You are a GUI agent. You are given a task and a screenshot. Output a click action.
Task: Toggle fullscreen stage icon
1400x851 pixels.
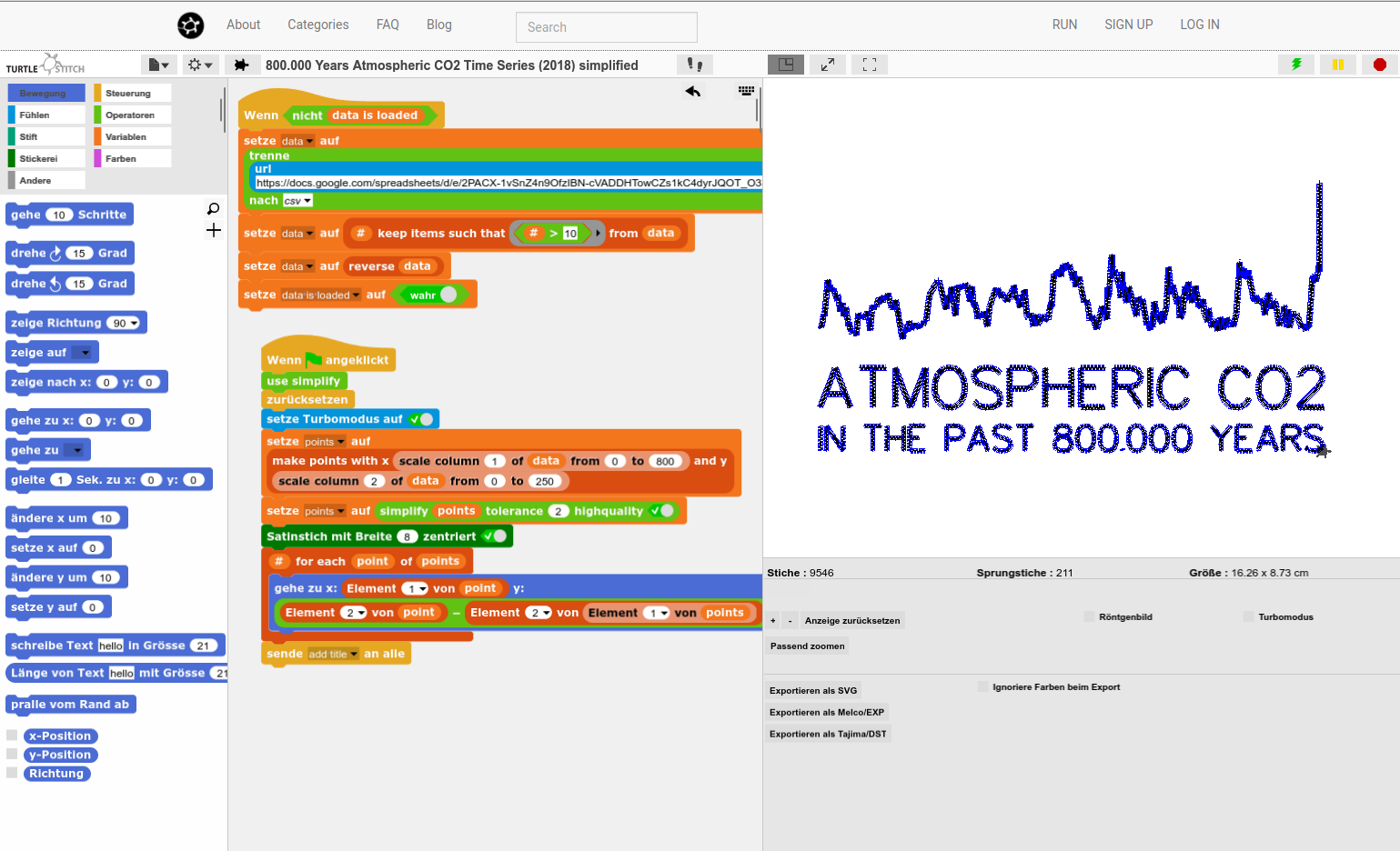[x=869, y=65]
